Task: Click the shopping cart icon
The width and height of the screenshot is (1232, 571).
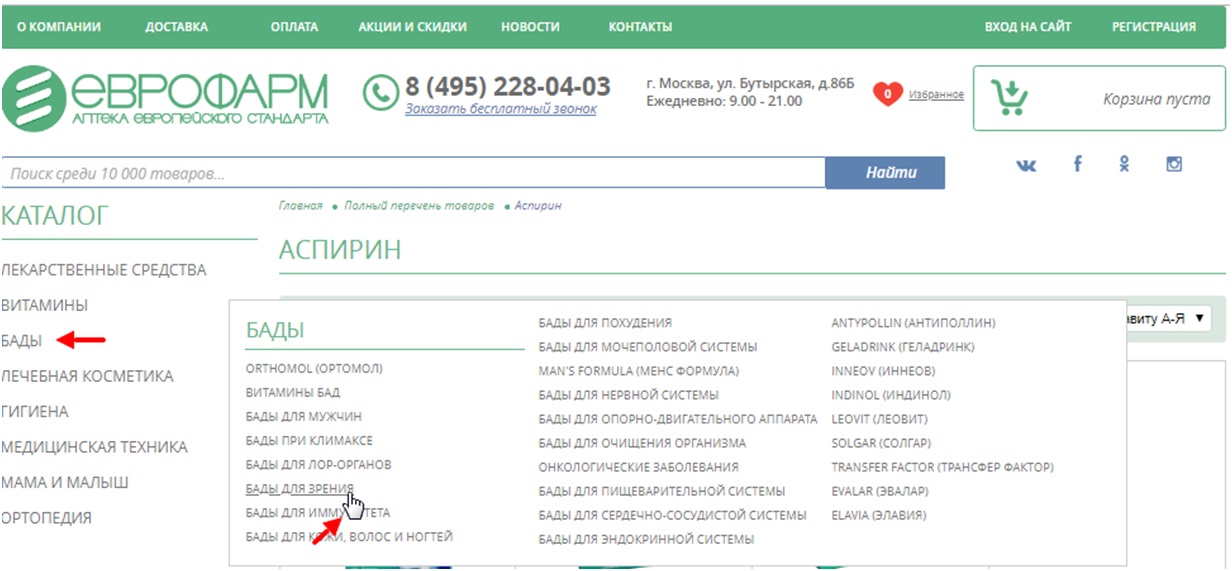Action: point(1009,97)
